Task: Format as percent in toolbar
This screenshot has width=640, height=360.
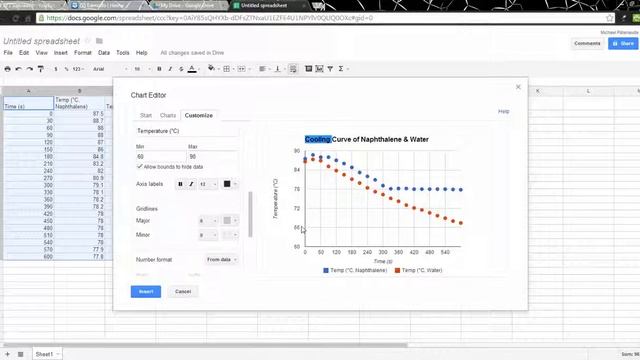Action: 66,69
